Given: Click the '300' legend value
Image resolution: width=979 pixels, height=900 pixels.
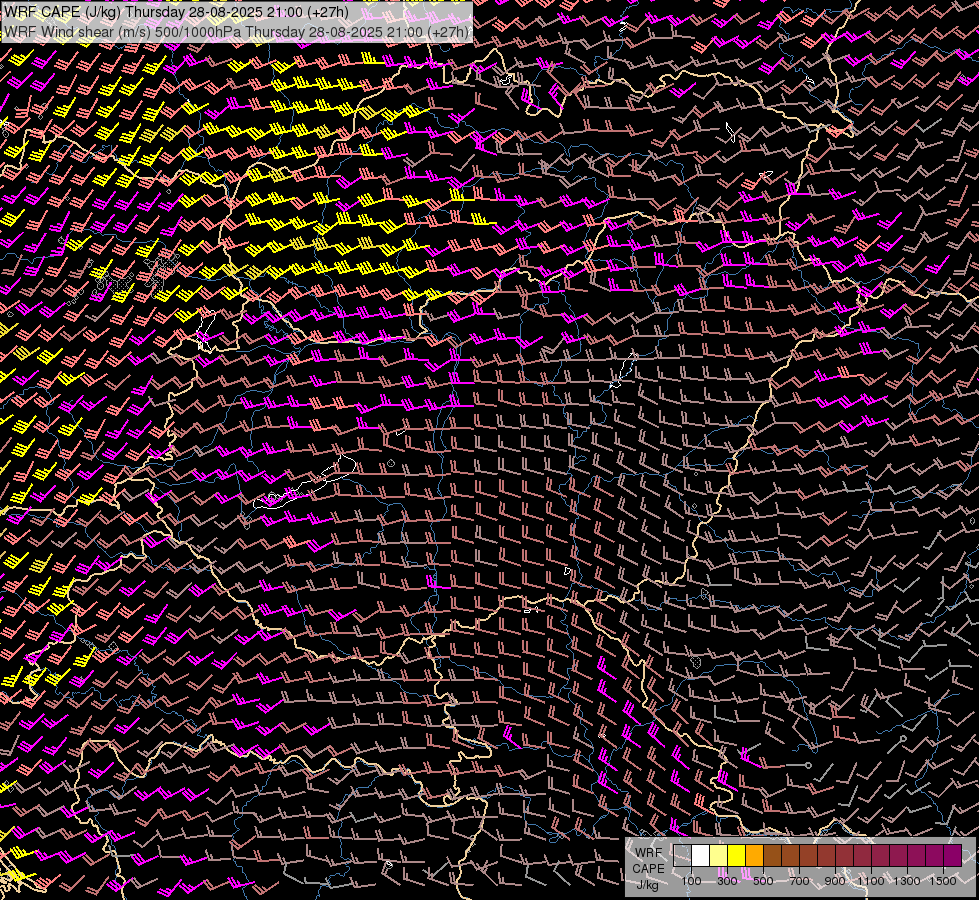Looking at the screenshot, I should (727, 881).
